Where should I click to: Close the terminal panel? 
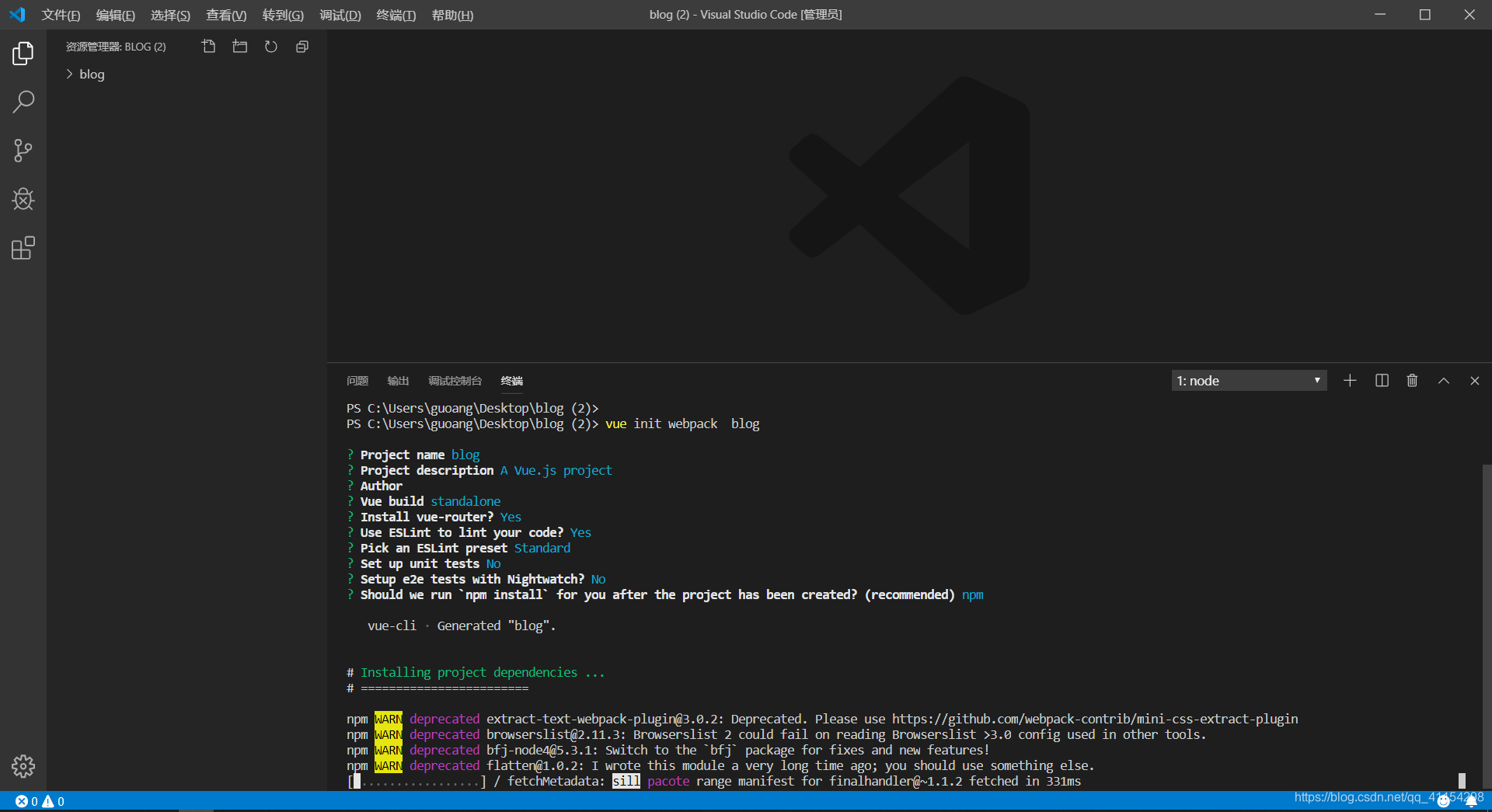tap(1474, 381)
